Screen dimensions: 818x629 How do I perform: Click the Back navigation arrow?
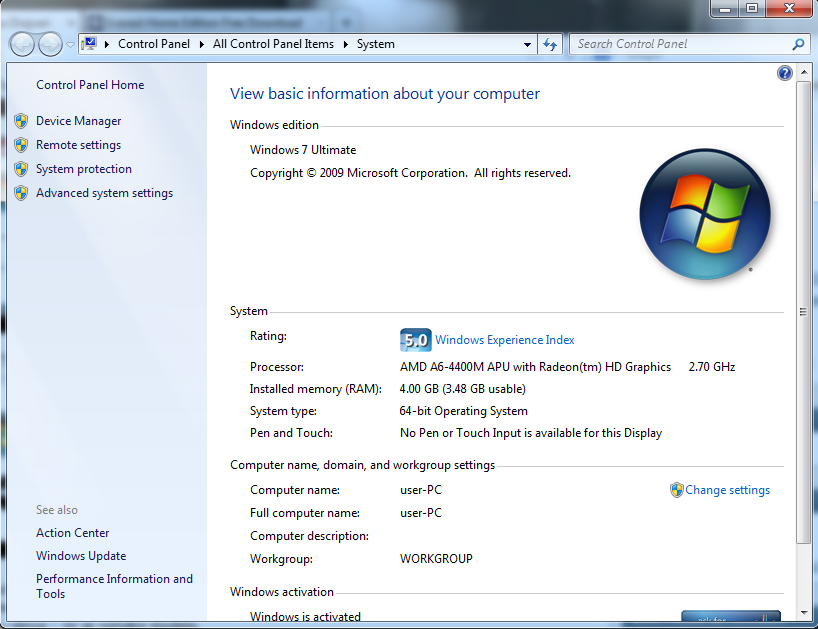(22, 44)
